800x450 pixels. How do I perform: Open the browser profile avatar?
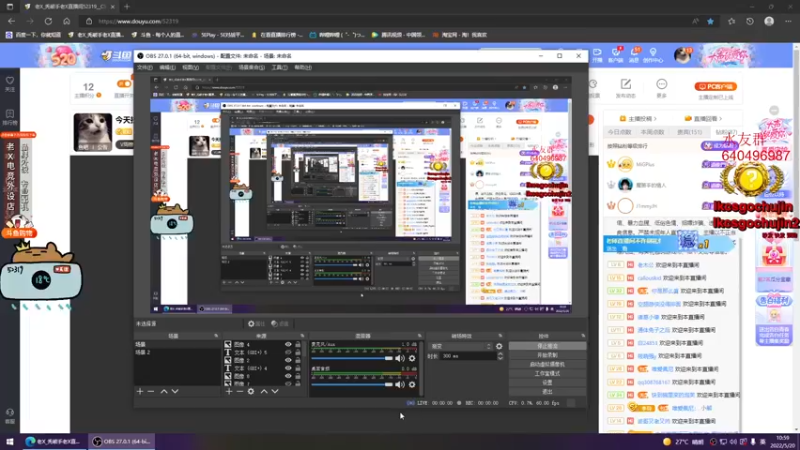(769, 21)
